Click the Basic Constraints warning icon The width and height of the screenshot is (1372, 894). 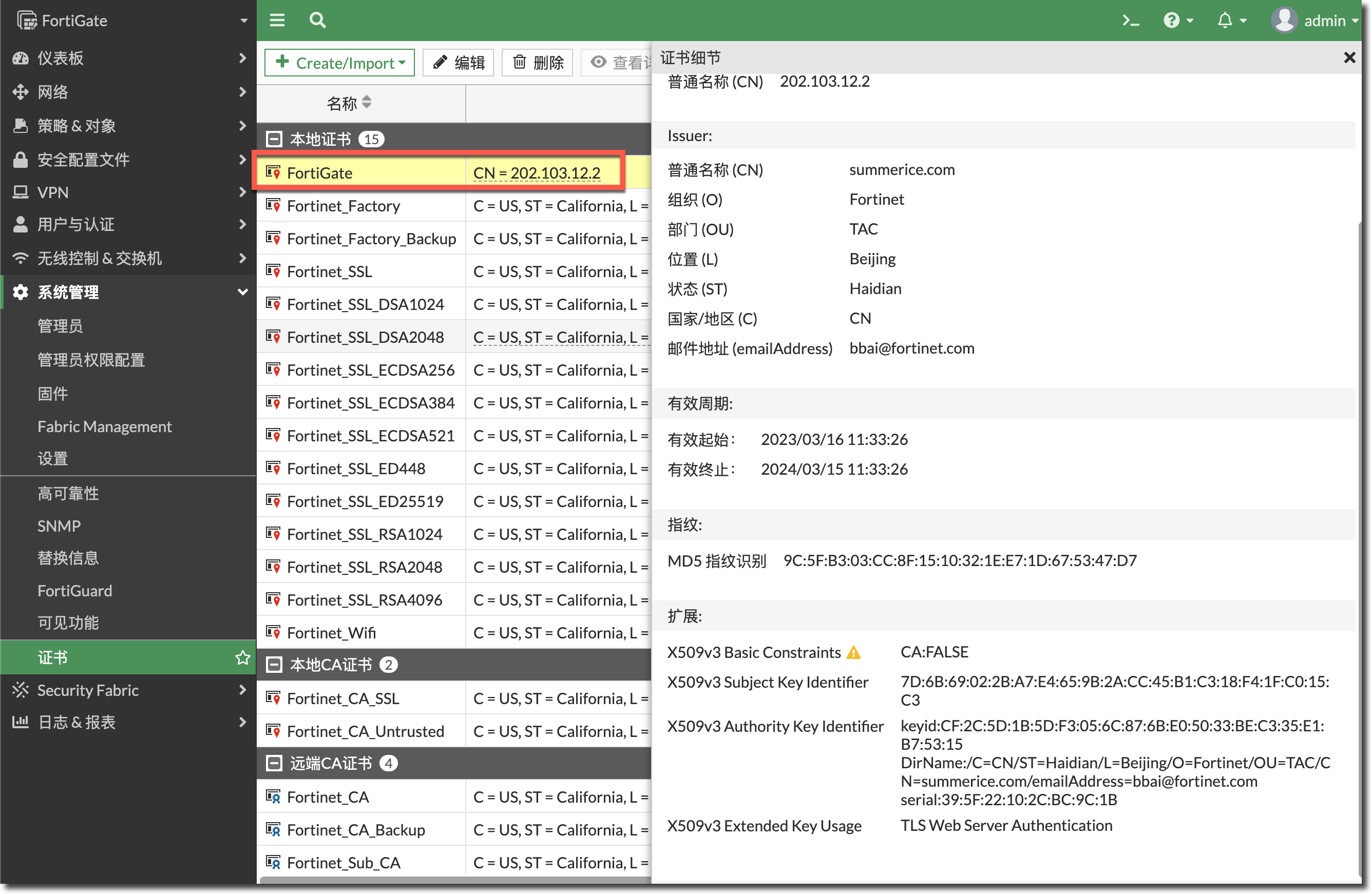pos(854,653)
